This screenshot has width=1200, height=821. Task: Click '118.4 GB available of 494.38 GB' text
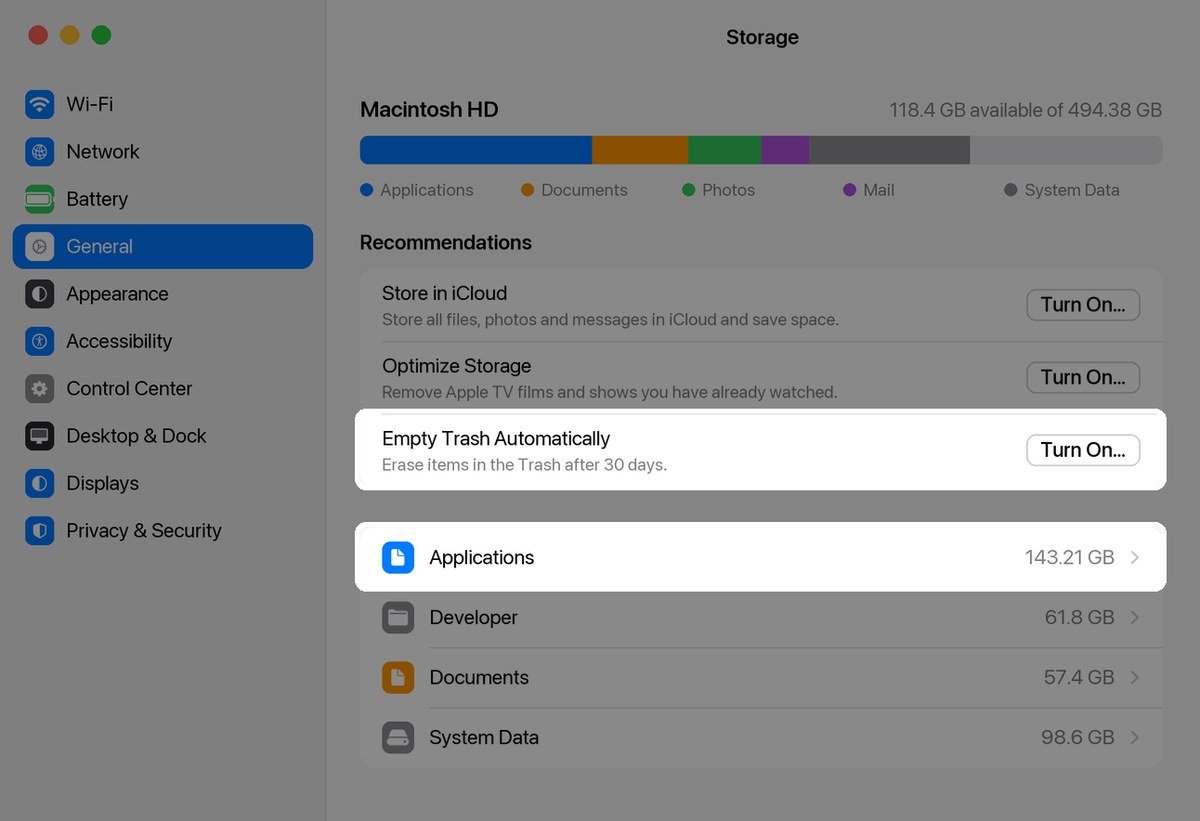[x=1026, y=110]
